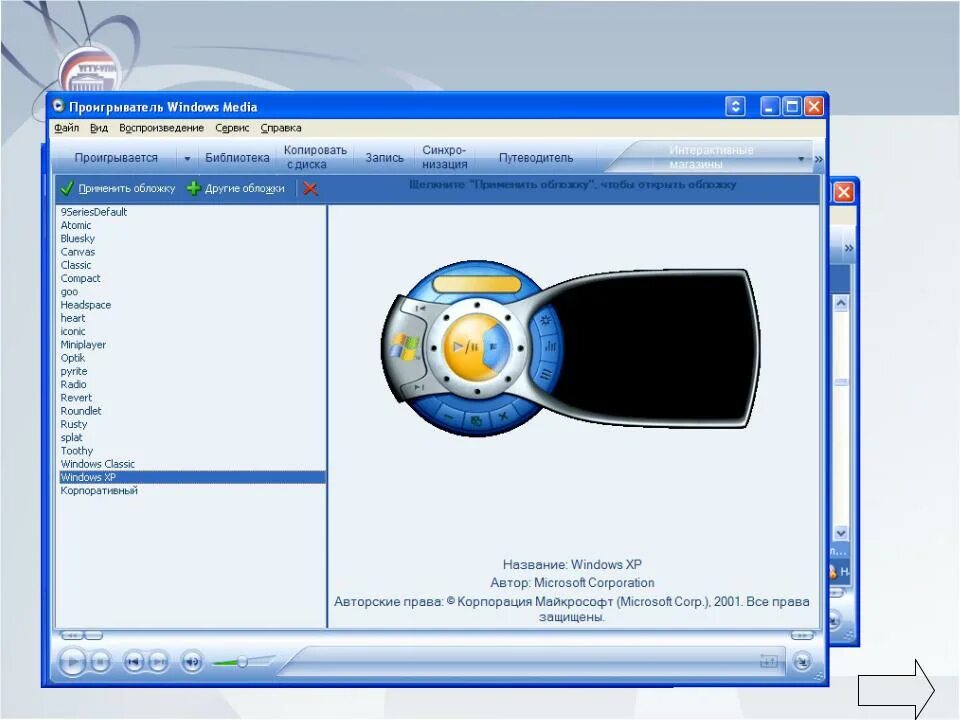The height and width of the screenshot is (720, 960).
Task: Open Сервис menu
Action: (232, 128)
